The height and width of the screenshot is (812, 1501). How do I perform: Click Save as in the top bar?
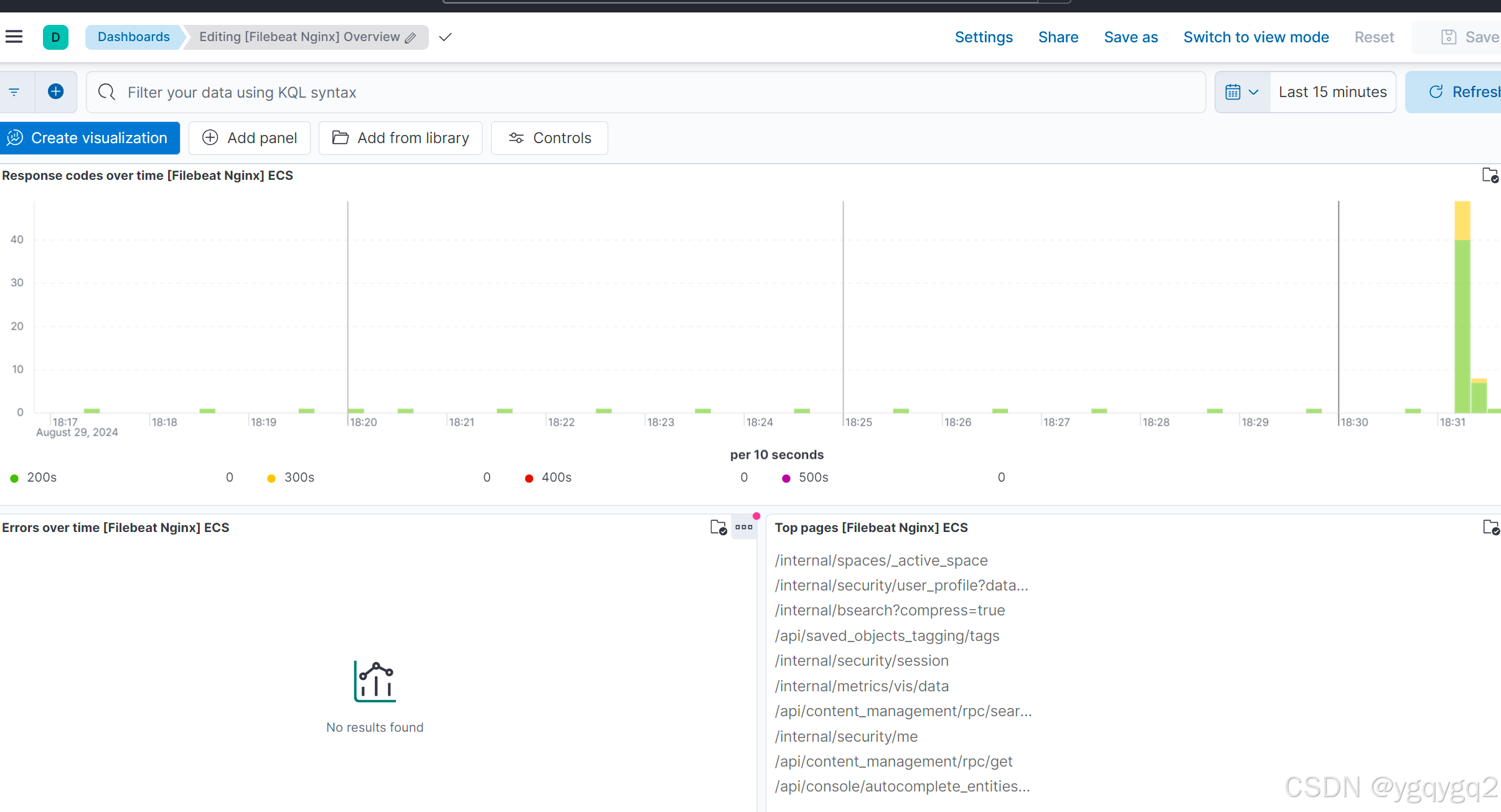1131,37
